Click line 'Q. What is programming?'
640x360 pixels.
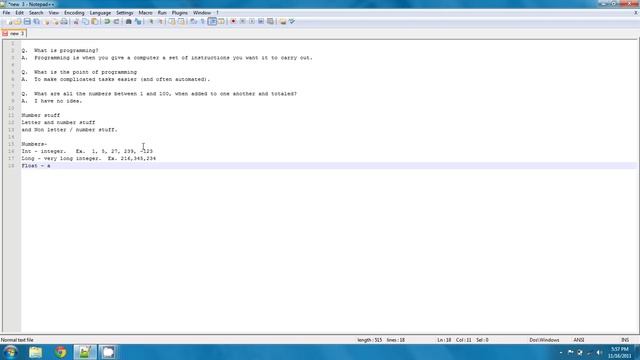[x=60, y=51]
